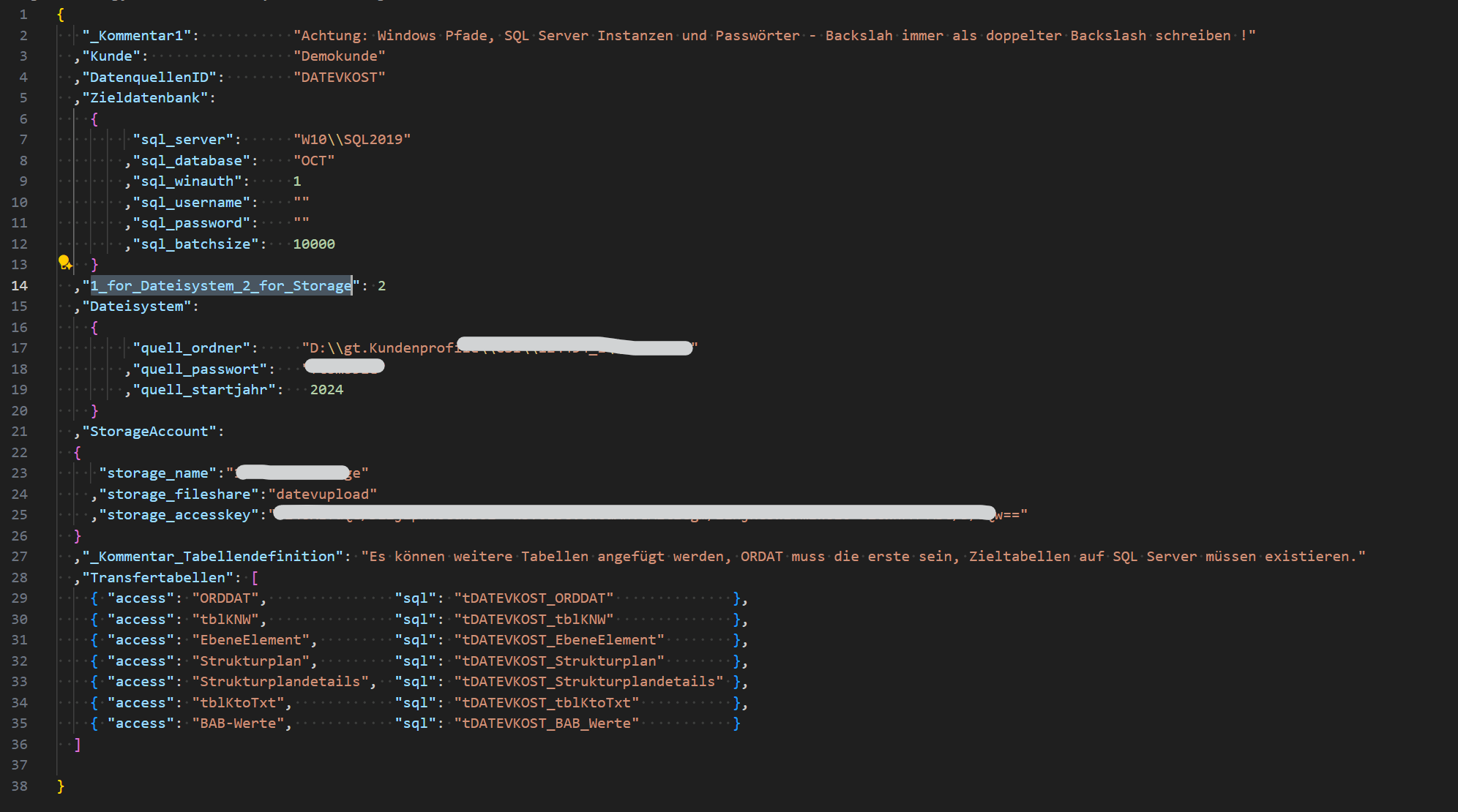Place cursor in "Demokunde" value
Screen dimensions: 1458x812
(x=339, y=56)
